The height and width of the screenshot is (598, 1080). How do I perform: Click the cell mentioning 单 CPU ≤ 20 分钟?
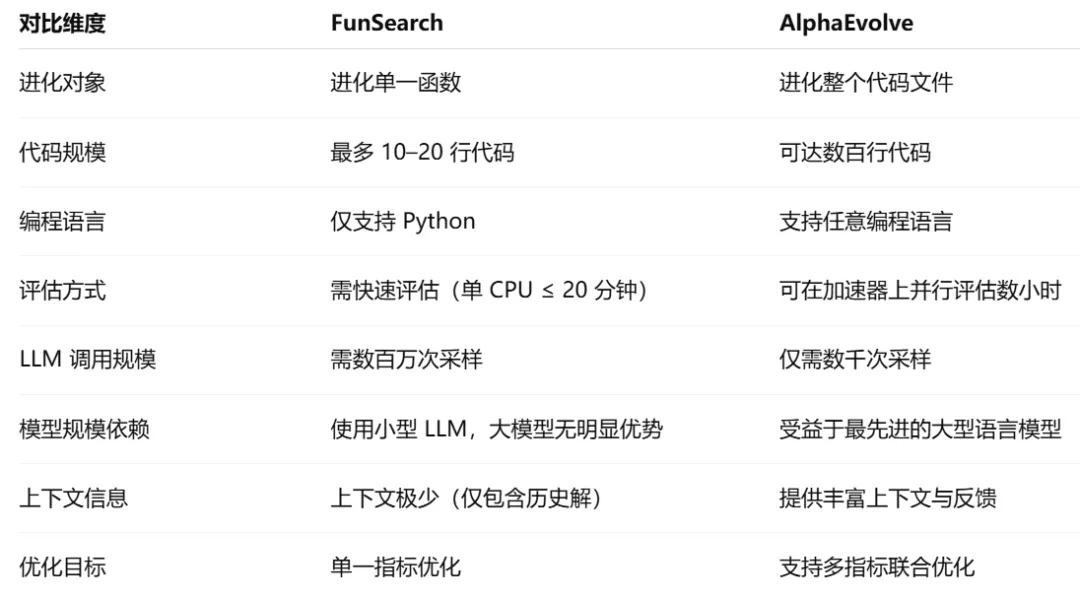[x=489, y=290]
